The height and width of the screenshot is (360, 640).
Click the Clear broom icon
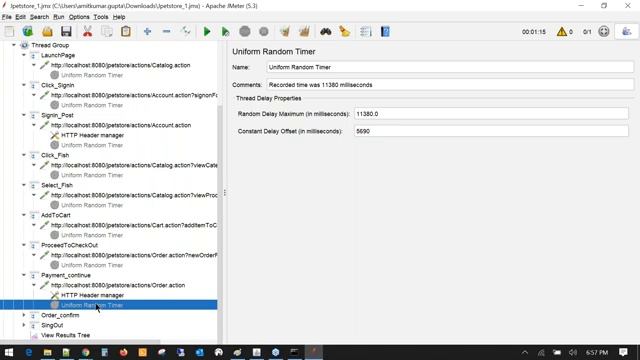click(x=285, y=31)
